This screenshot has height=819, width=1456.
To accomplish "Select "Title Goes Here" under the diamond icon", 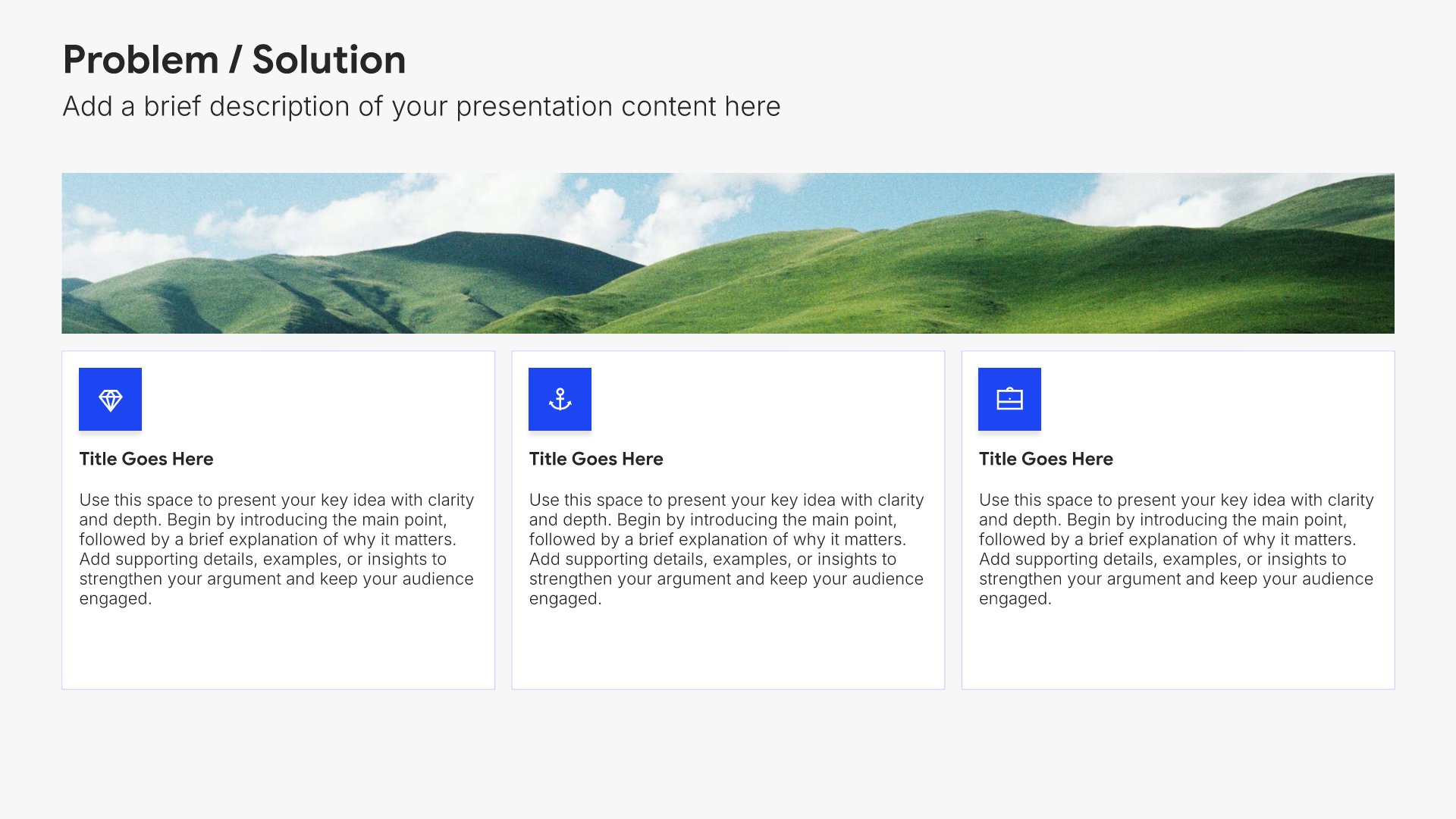I will (146, 459).
